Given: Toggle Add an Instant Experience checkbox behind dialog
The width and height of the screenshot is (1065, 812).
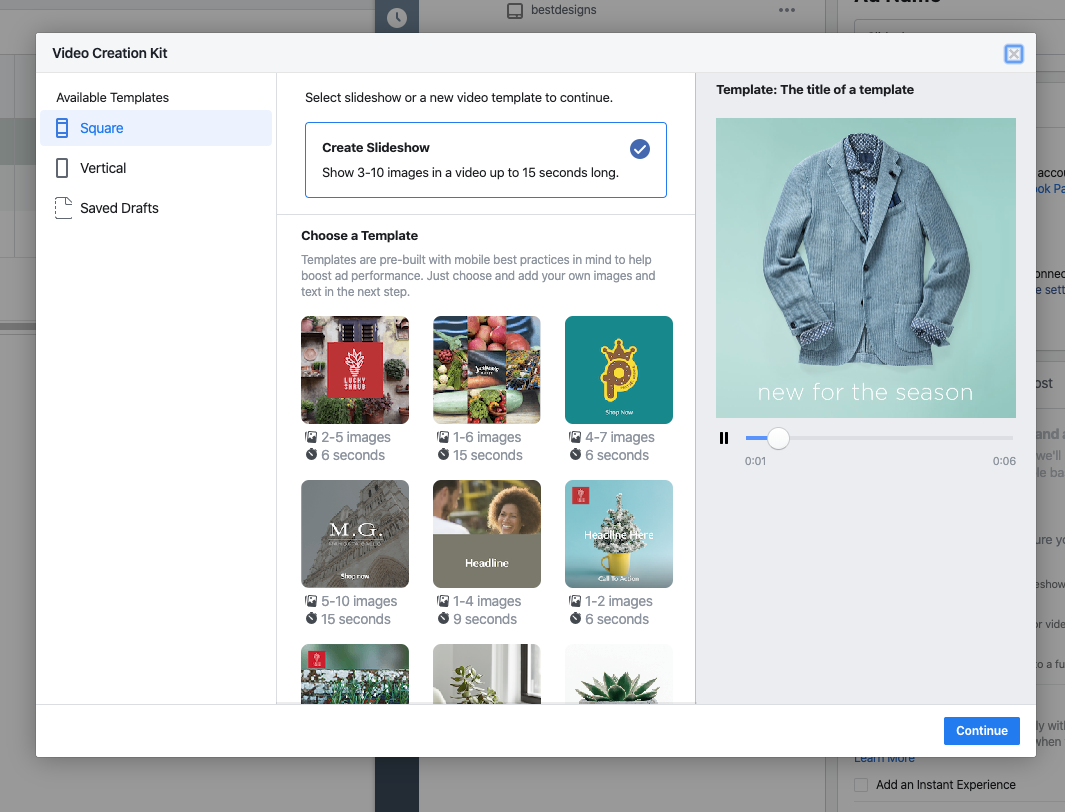Looking at the screenshot, I should pyautogui.click(x=861, y=785).
